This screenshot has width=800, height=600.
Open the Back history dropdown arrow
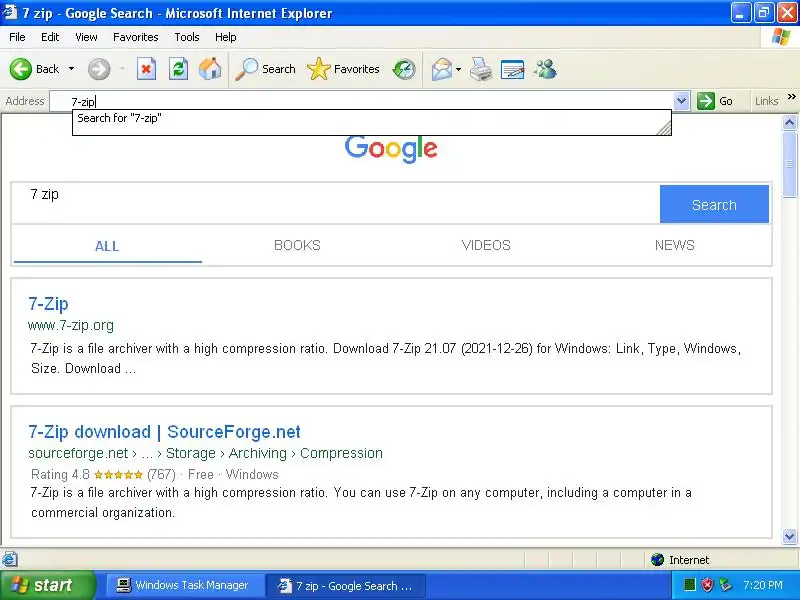pos(71,69)
